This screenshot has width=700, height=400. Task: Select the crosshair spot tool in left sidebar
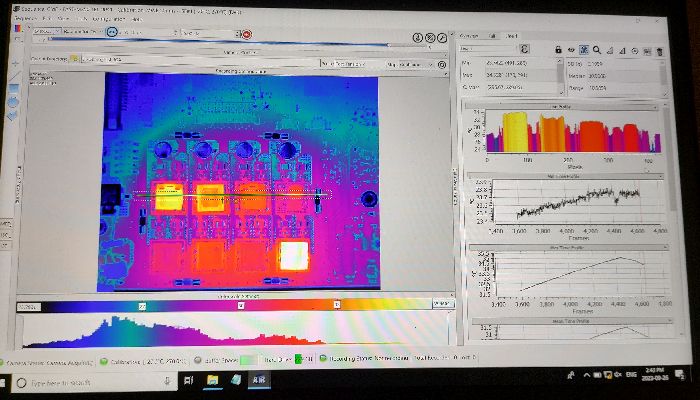pyautogui.click(x=13, y=63)
